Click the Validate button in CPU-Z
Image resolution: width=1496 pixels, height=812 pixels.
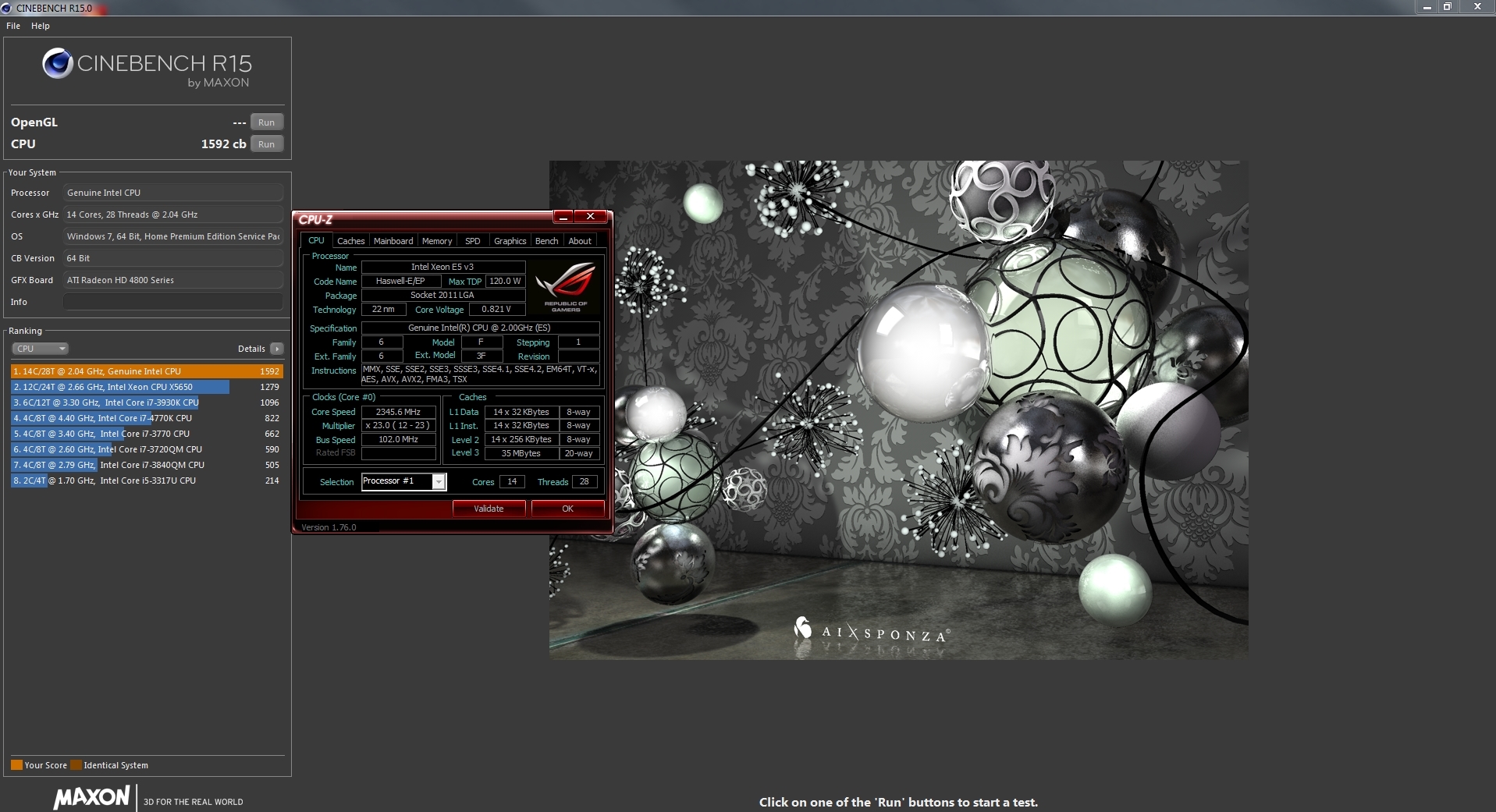click(489, 509)
